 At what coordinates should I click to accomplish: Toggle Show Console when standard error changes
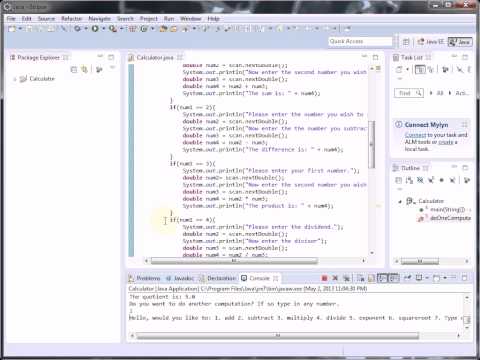[x=394, y=278]
